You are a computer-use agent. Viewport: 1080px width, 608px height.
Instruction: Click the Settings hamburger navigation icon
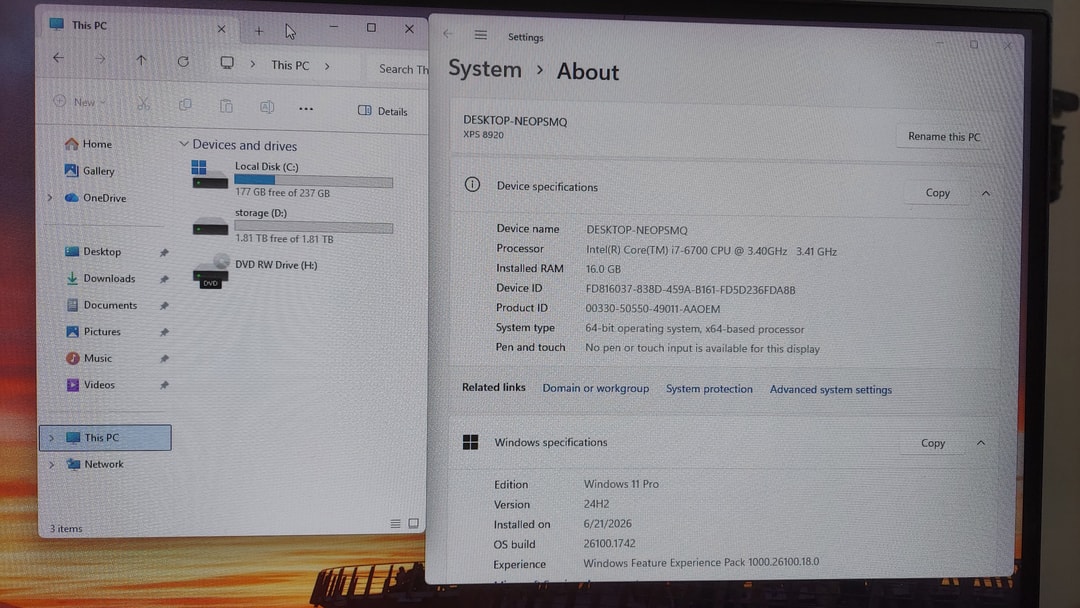click(x=481, y=35)
